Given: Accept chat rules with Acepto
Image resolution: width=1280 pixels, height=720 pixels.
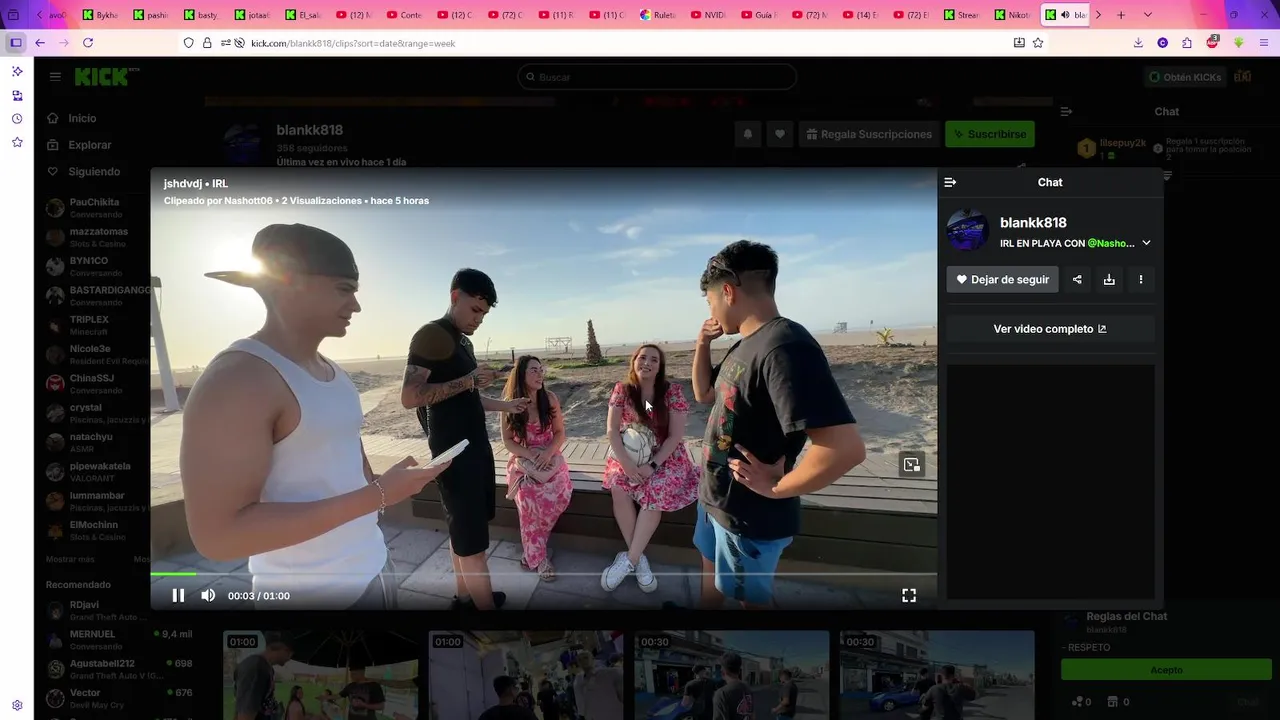Looking at the screenshot, I should click(1166, 670).
